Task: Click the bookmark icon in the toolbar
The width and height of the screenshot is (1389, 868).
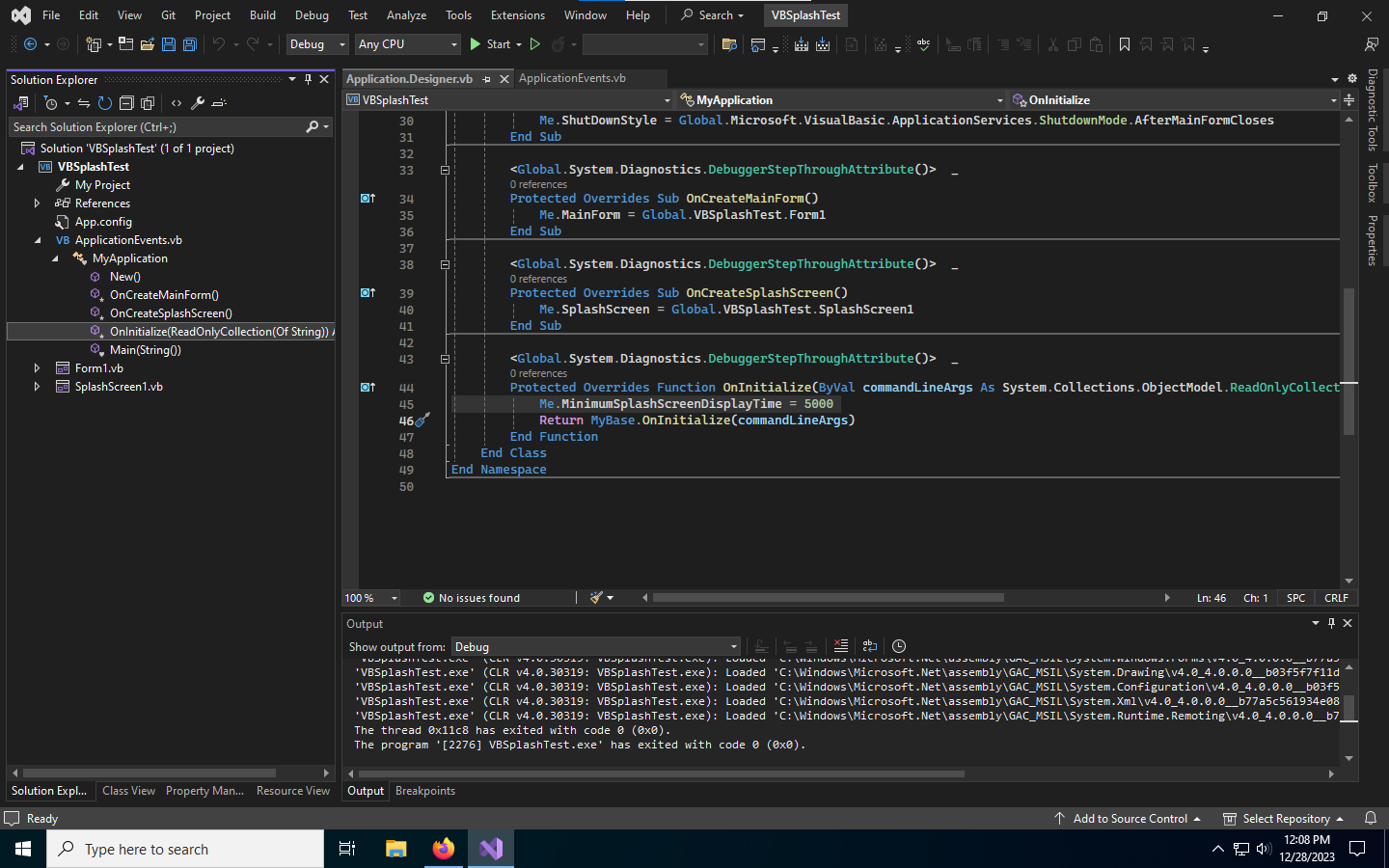Action: pyautogui.click(x=1125, y=44)
